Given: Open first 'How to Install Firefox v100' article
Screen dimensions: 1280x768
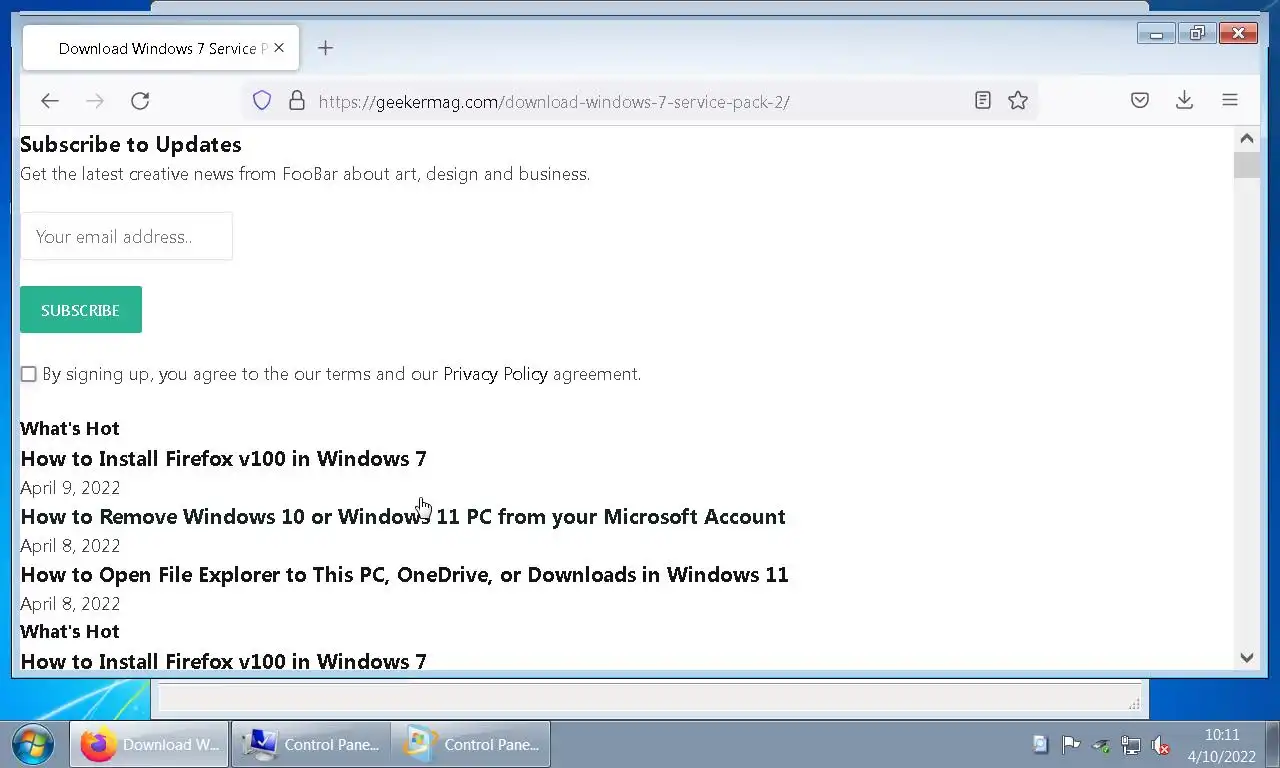Looking at the screenshot, I should point(223,459).
